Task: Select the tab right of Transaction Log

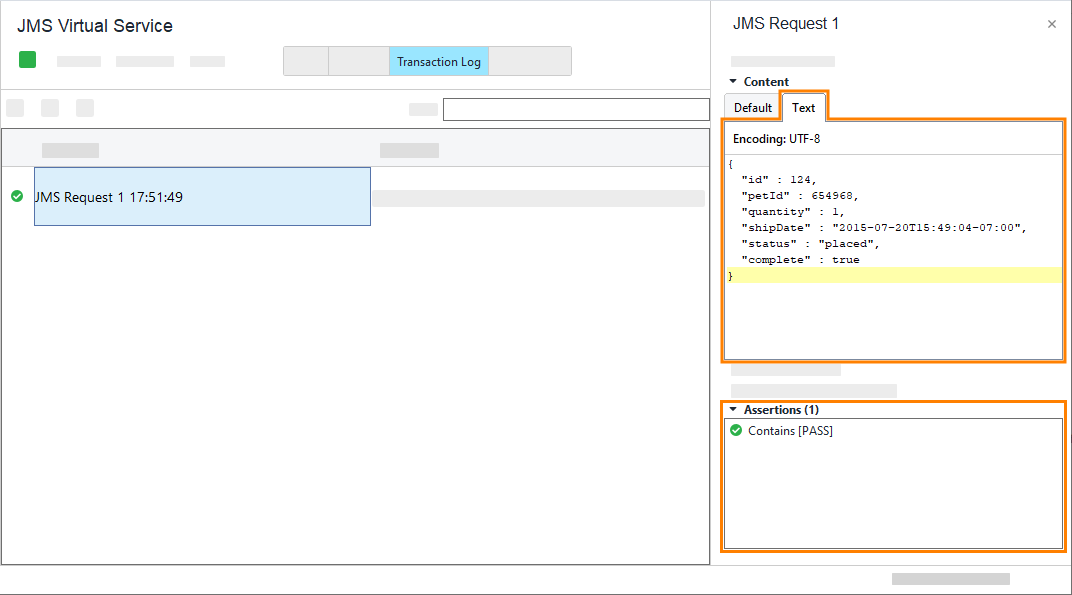Action: tap(530, 61)
